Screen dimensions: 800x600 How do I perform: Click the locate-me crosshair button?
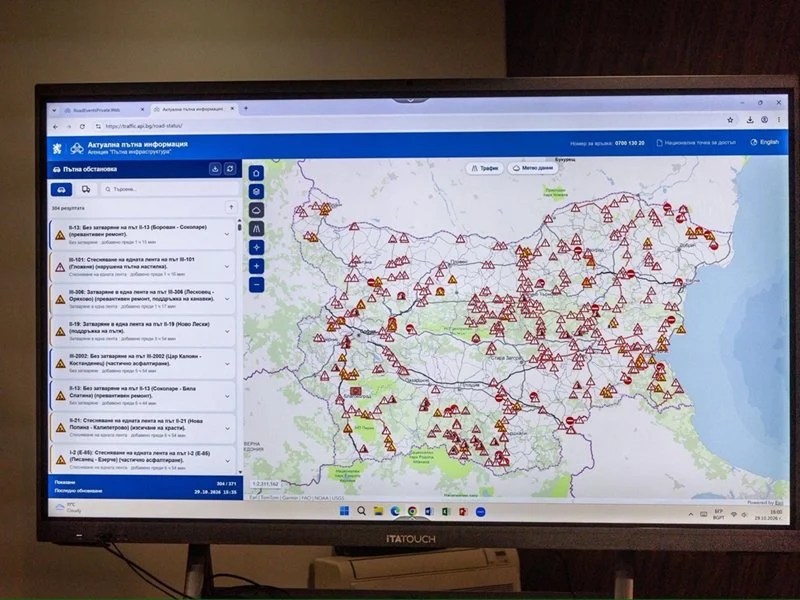256,247
